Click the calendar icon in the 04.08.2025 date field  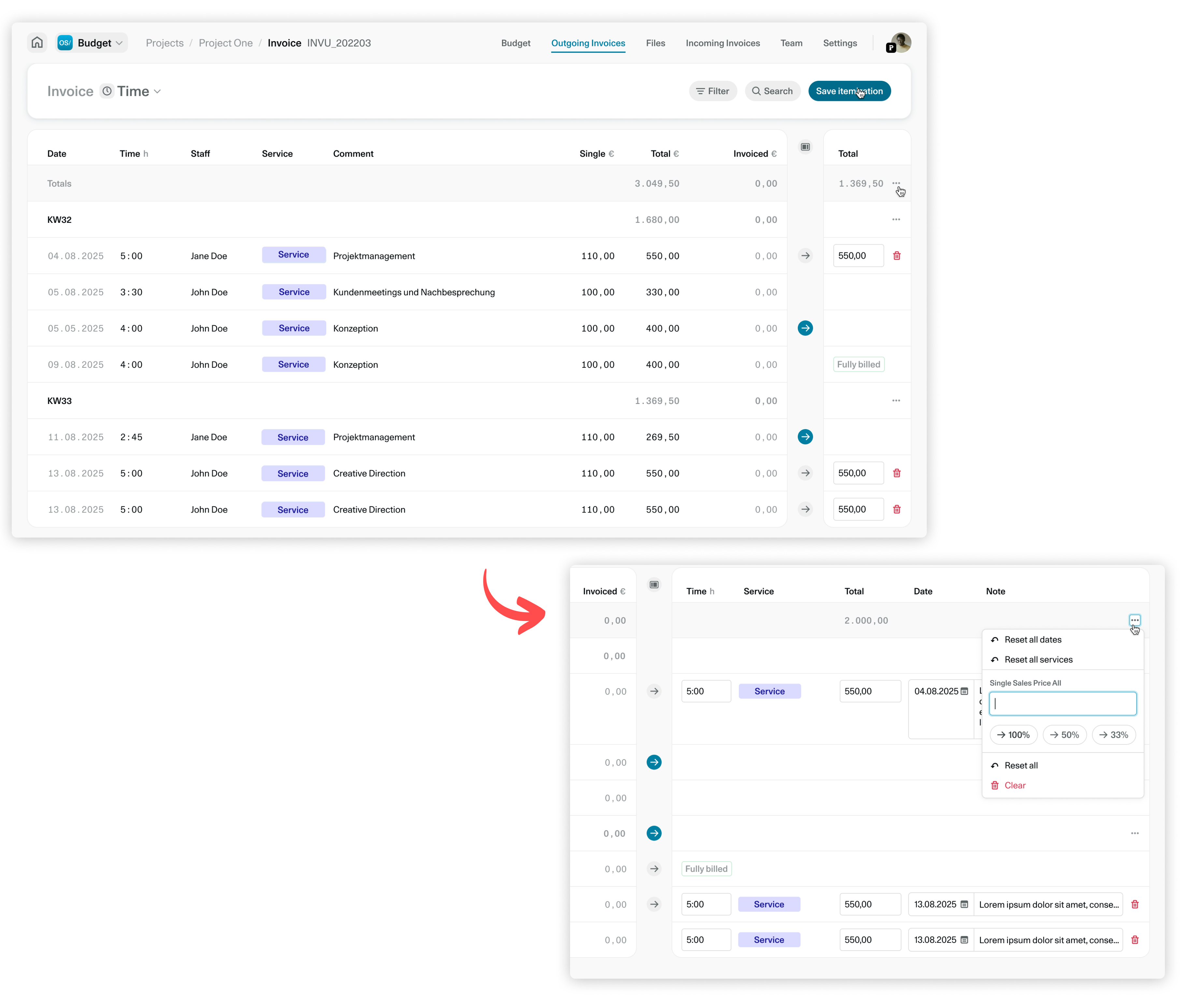point(964,691)
